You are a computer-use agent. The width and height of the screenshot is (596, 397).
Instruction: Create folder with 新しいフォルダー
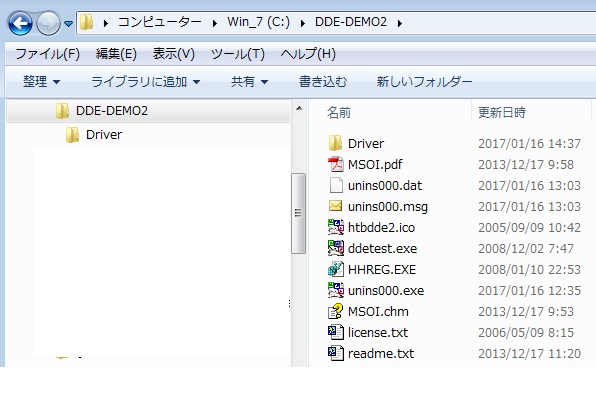[x=424, y=81]
